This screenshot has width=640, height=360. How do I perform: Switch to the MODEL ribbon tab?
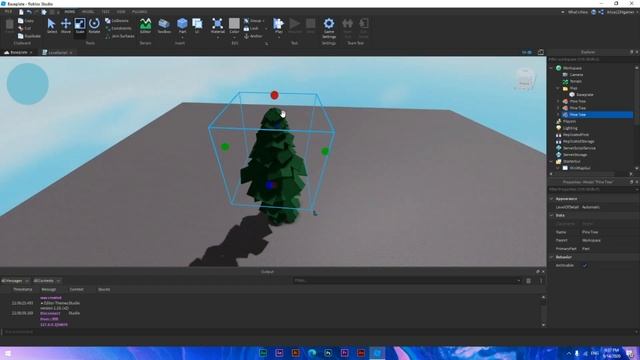coord(88,12)
